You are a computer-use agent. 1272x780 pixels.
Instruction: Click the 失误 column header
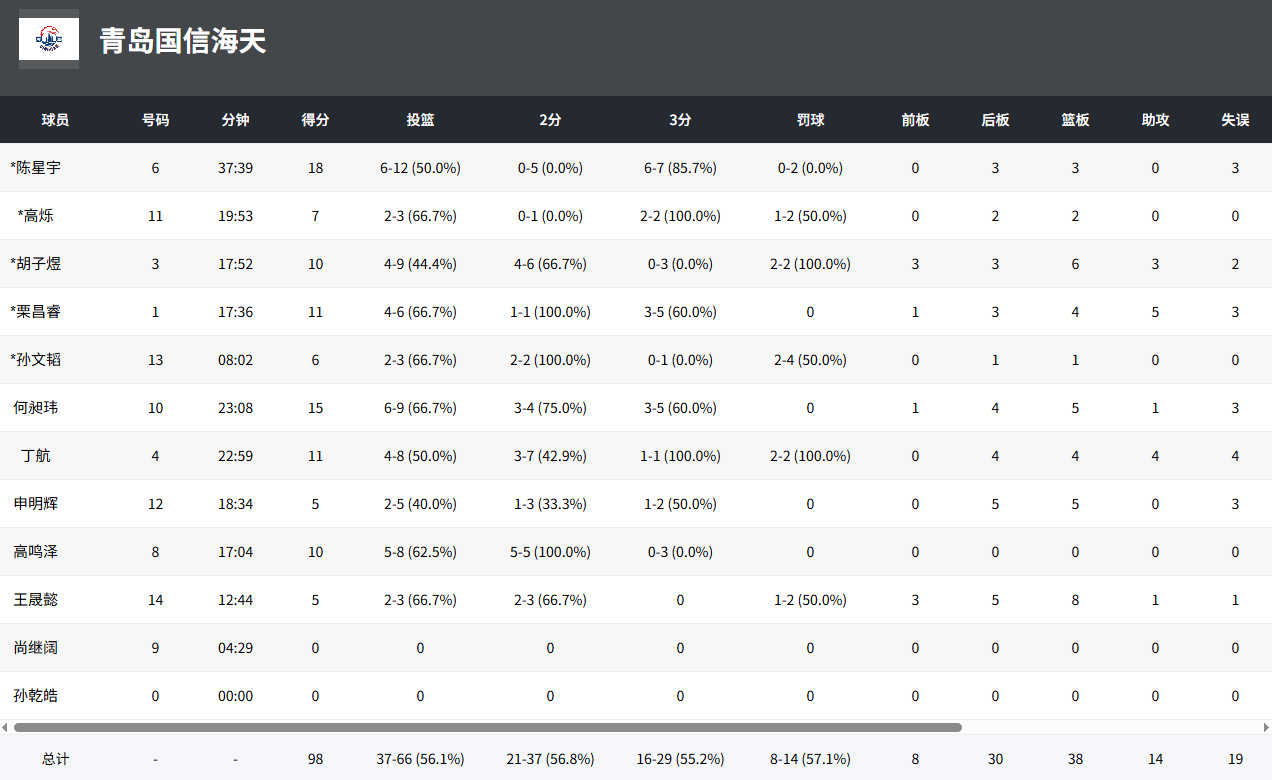point(1235,120)
